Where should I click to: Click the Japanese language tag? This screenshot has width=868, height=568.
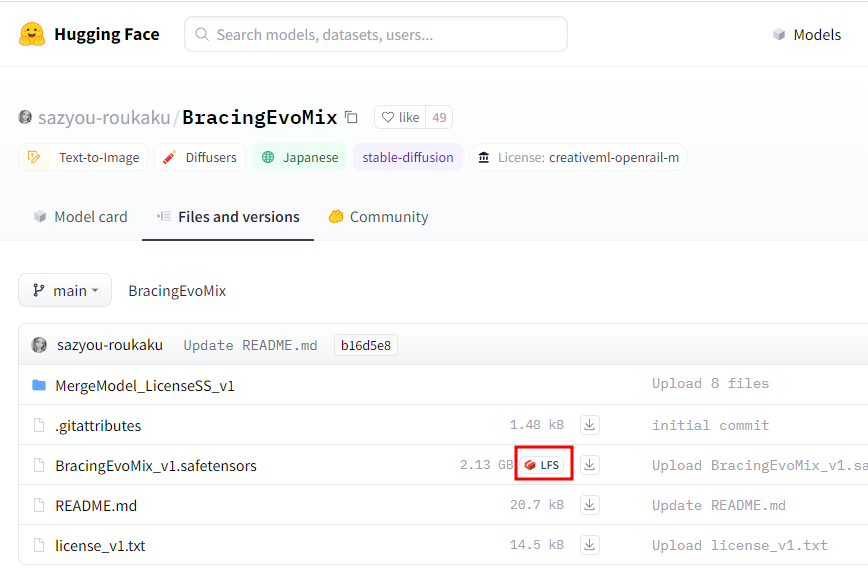pos(299,157)
